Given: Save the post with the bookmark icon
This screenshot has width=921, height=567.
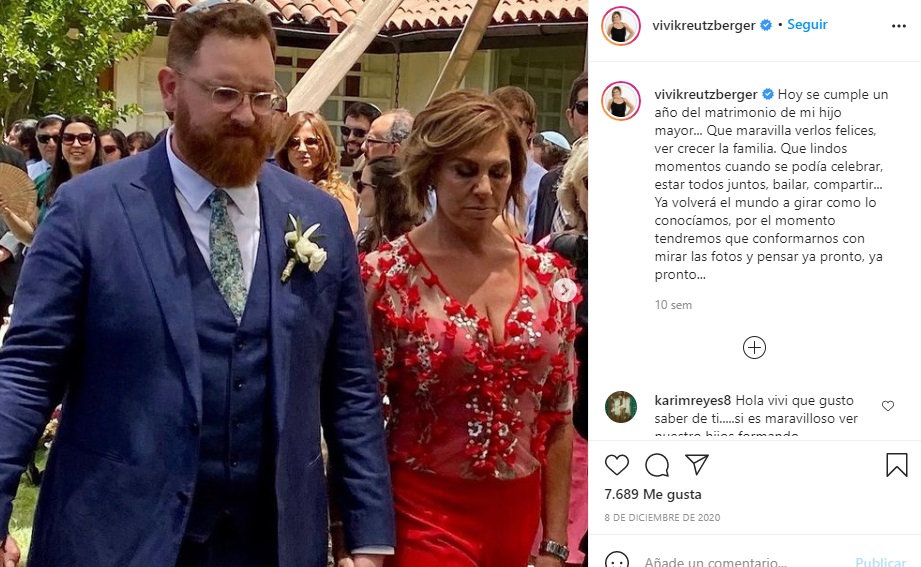Looking at the screenshot, I should [x=896, y=465].
